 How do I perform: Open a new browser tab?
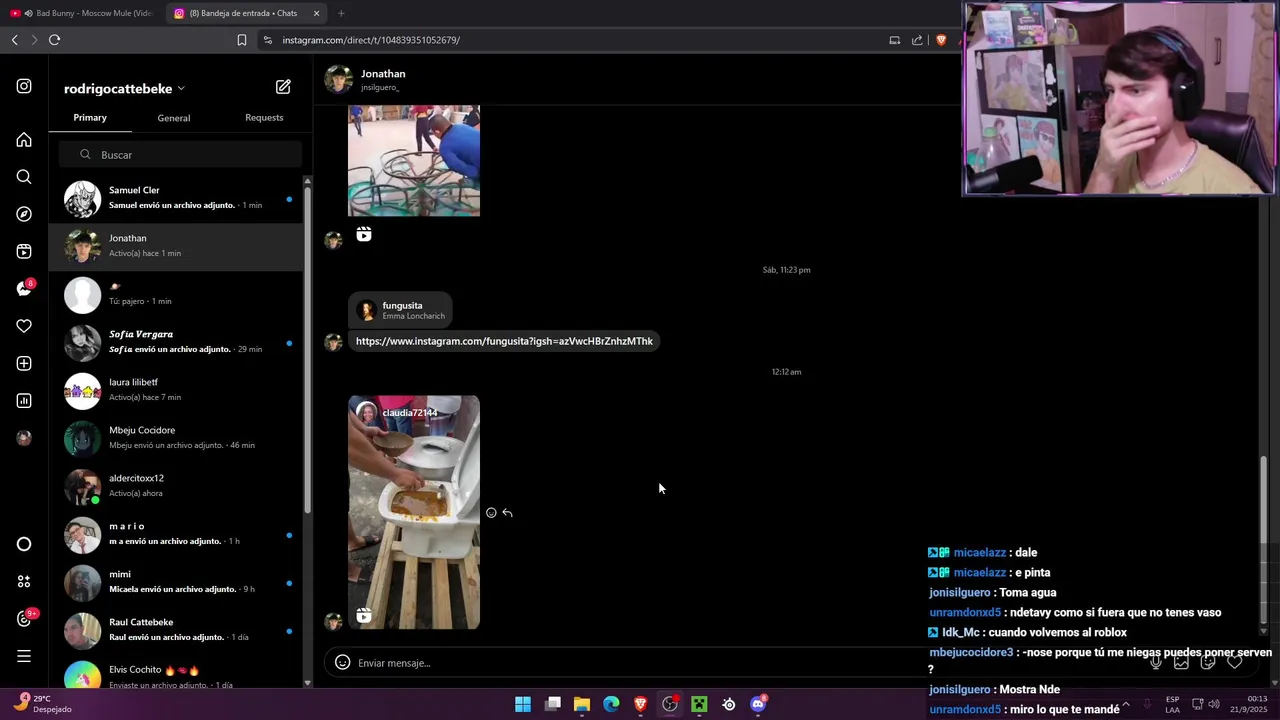341,13
